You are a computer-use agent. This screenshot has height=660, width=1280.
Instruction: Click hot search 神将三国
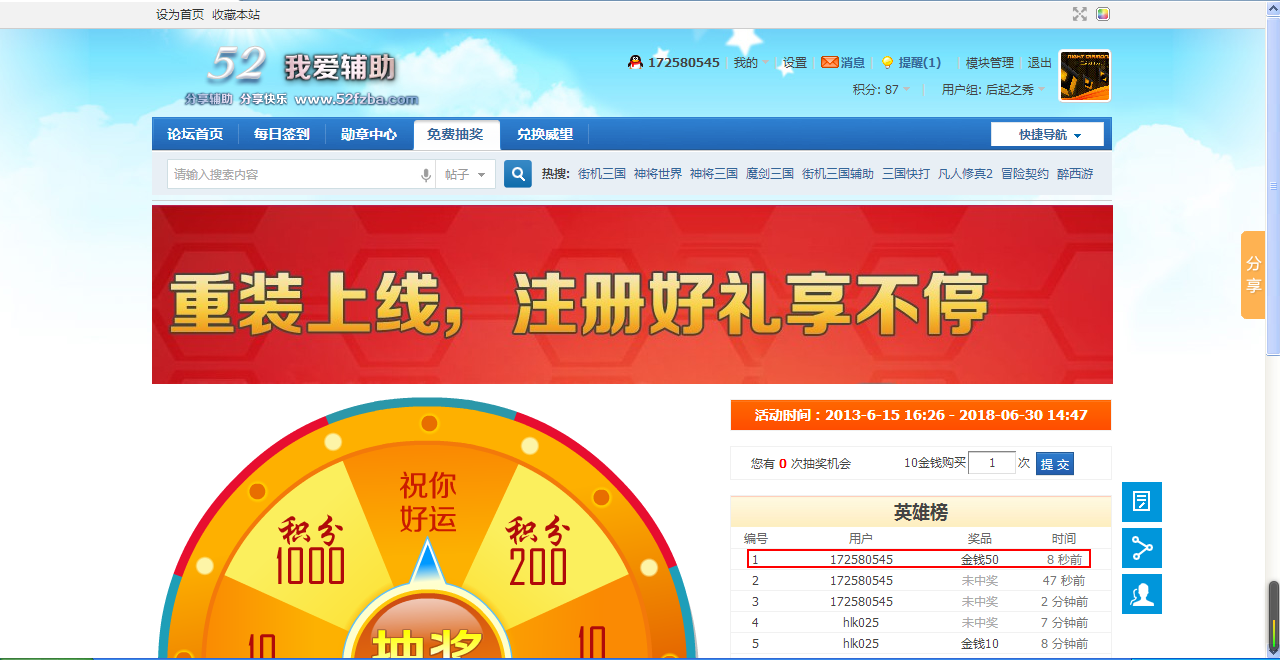[714, 174]
